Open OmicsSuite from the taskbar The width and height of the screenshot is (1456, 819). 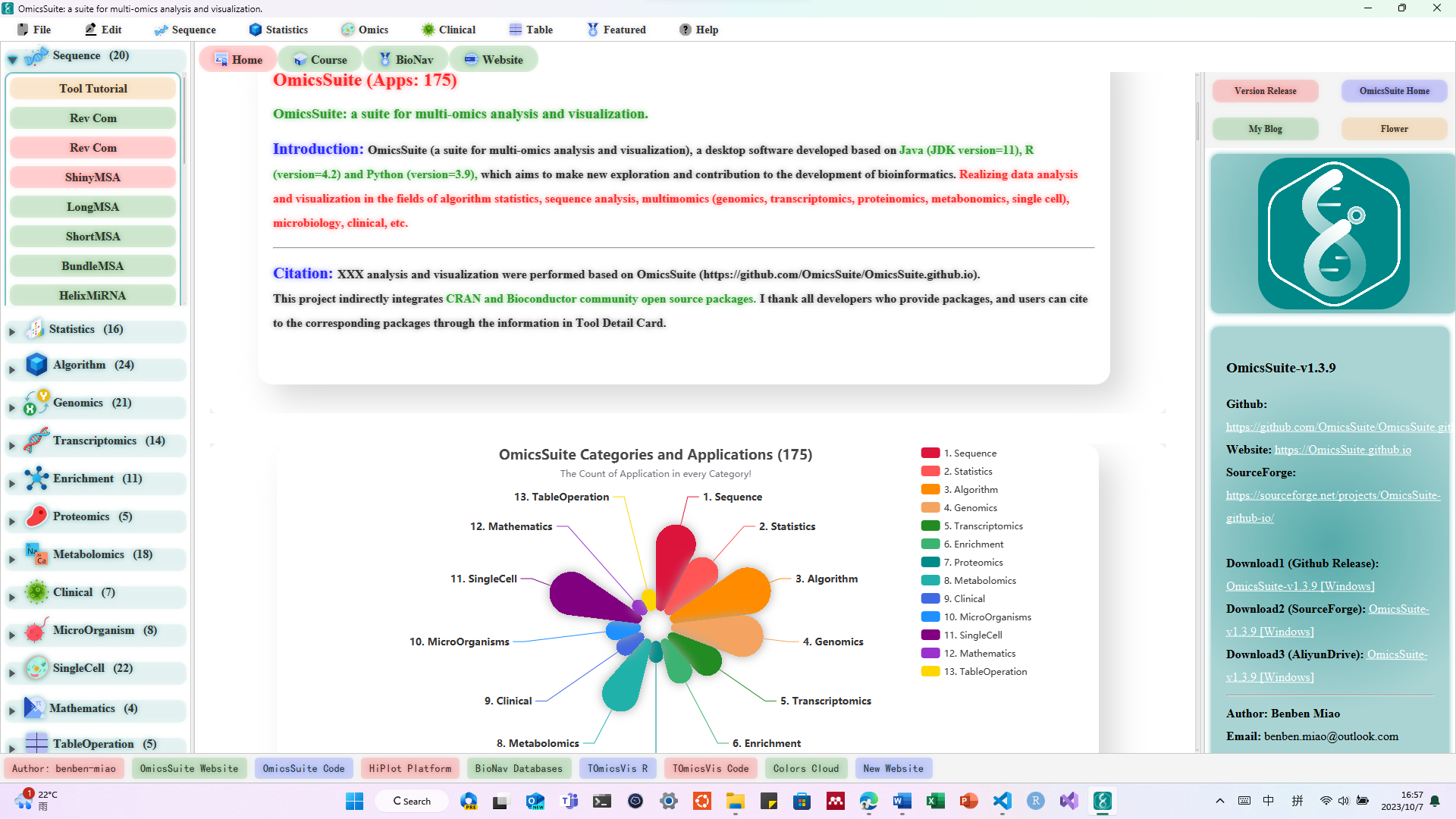click(1103, 801)
